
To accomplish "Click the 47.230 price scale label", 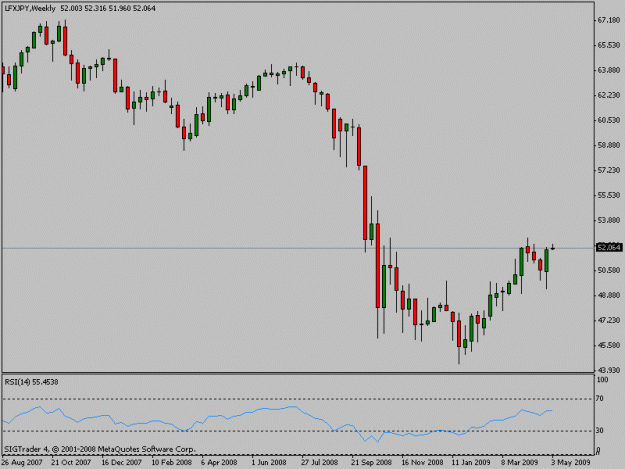I will (x=609, y=320).
